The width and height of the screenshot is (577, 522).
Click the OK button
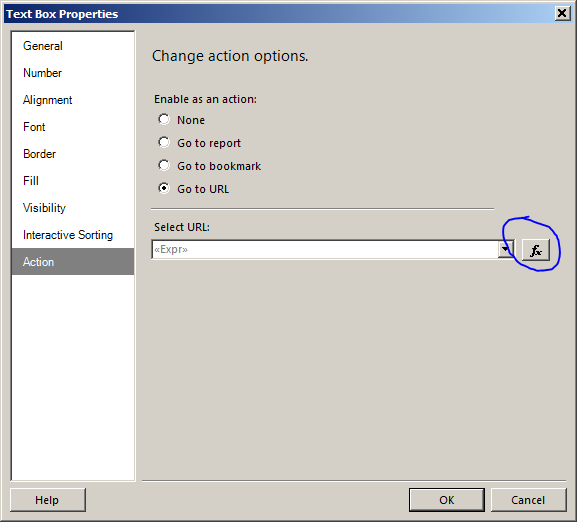point(447,500)
